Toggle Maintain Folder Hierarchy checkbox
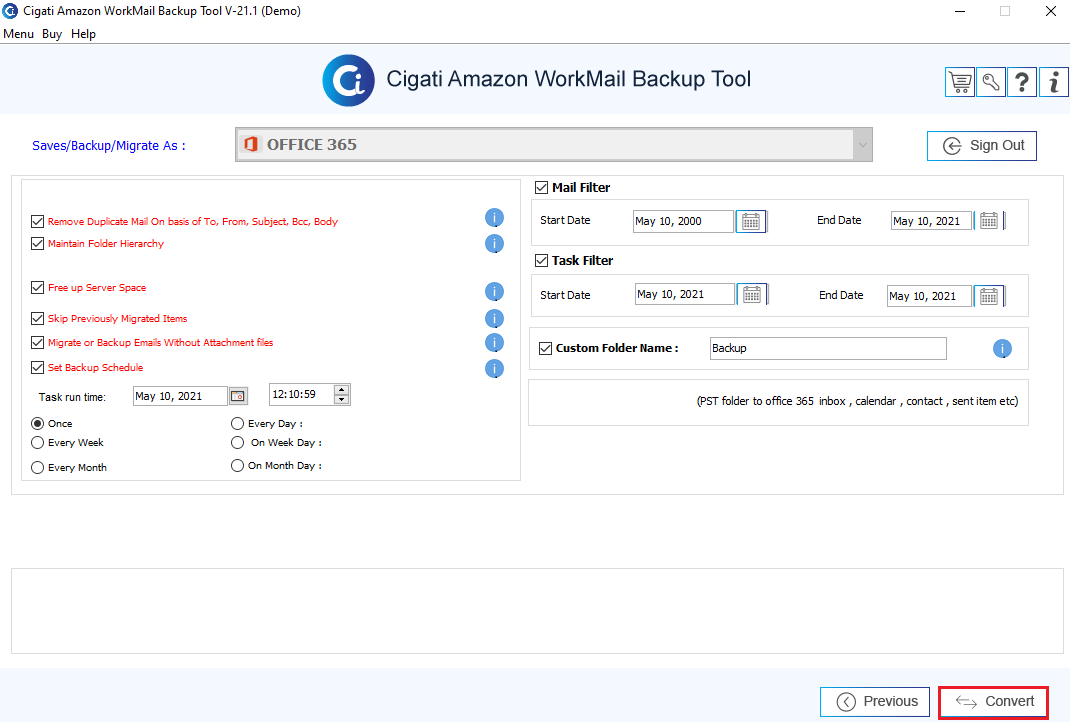This screenshot has height=722, width=1070. point(38,244)
